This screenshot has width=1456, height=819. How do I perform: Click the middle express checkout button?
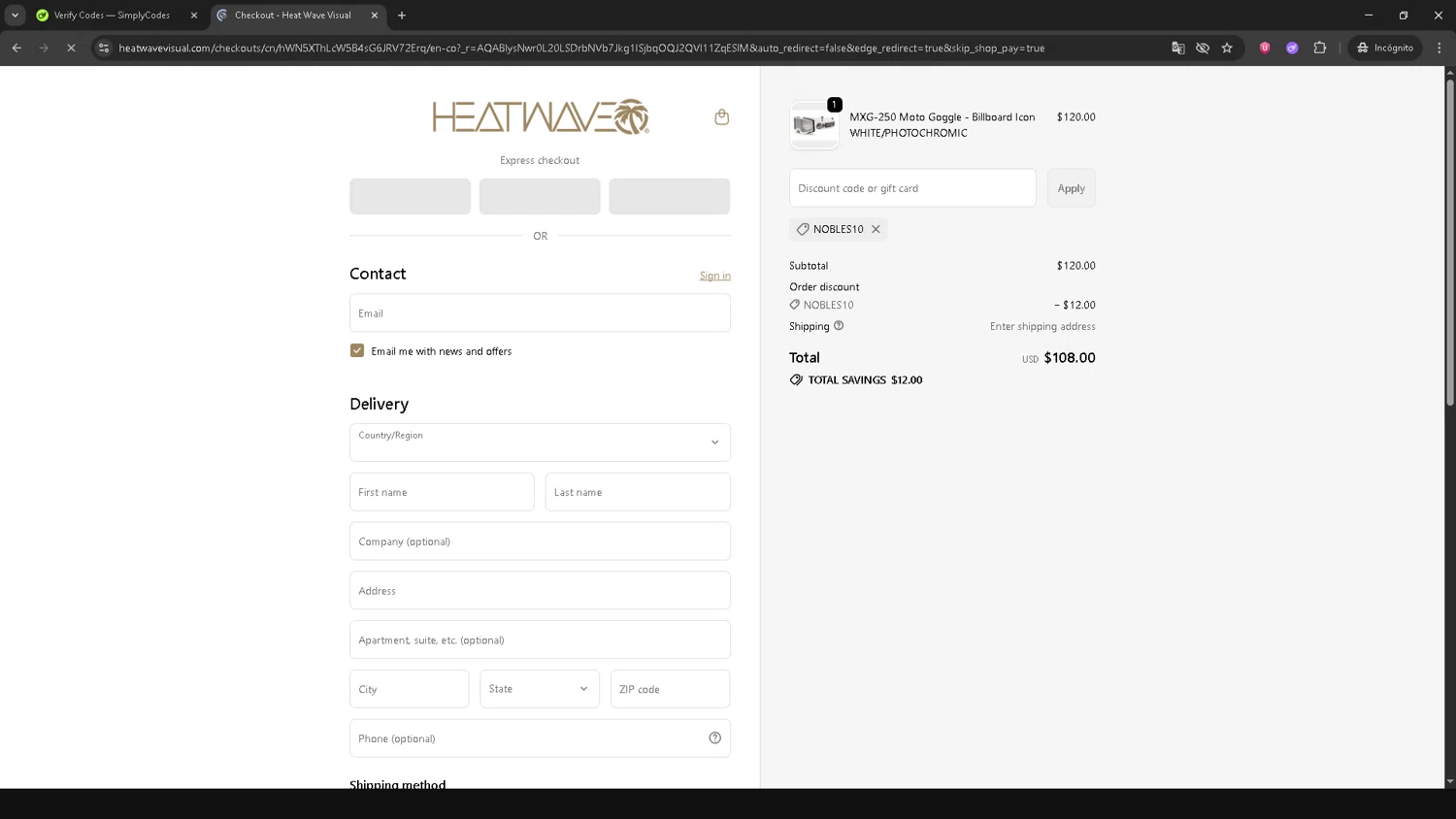tap(540, 196)
